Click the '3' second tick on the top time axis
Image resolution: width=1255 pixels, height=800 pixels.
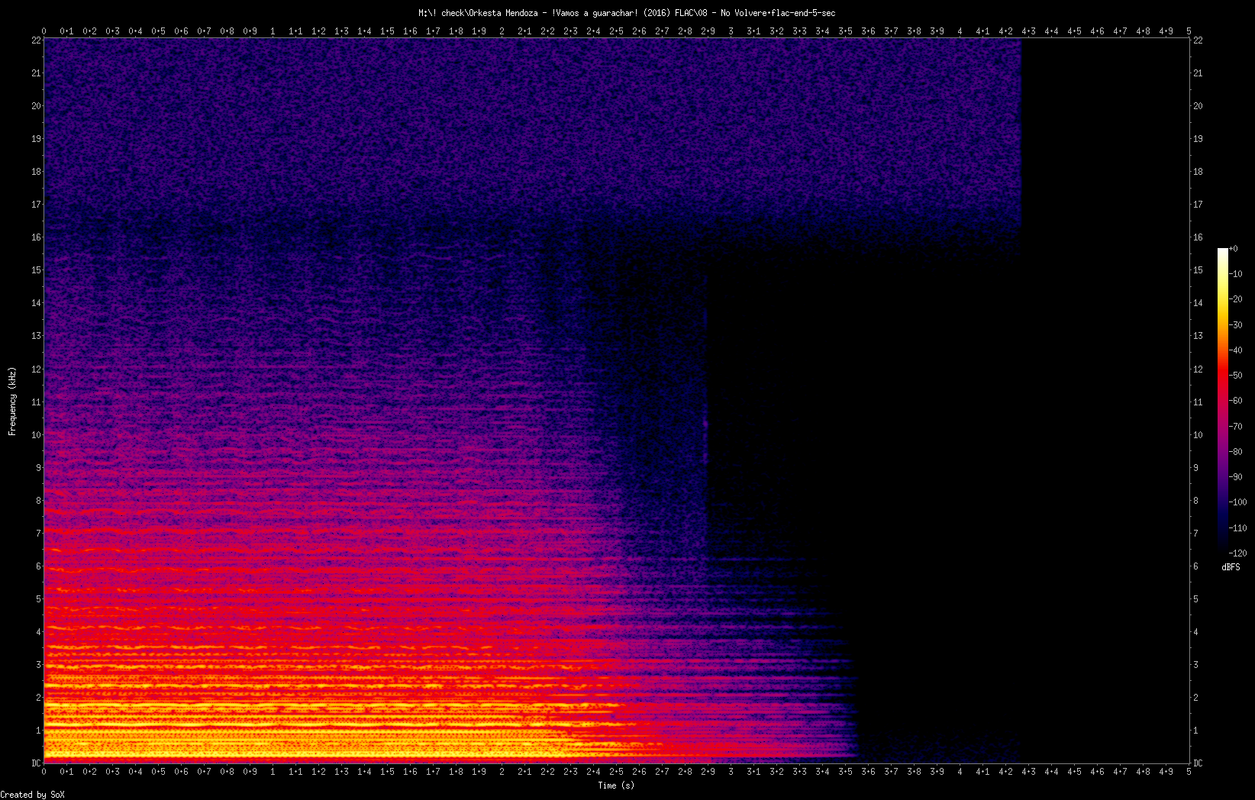pyautogui.click(x=731, y=31)
